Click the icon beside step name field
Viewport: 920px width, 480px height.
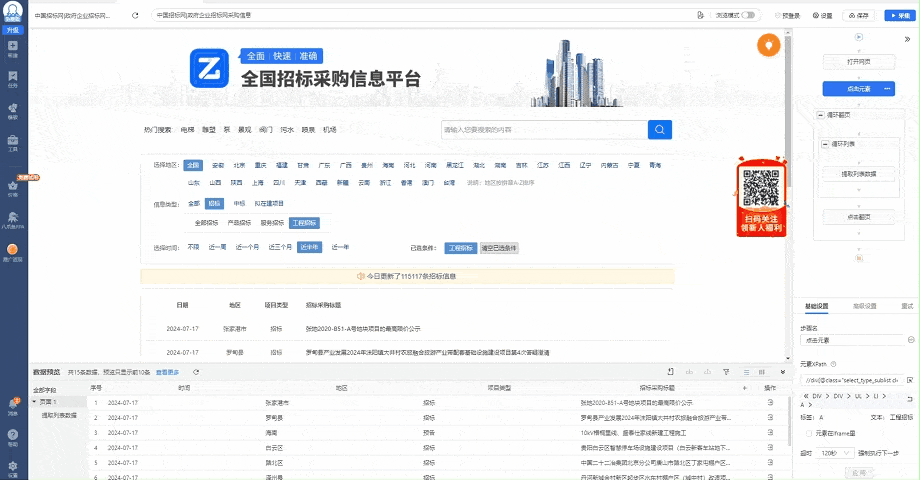[911, 340]
